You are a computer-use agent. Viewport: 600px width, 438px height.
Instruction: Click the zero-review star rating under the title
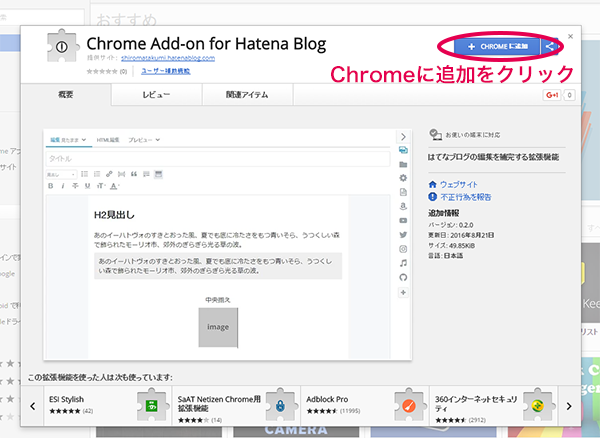(x=102, y=71)
